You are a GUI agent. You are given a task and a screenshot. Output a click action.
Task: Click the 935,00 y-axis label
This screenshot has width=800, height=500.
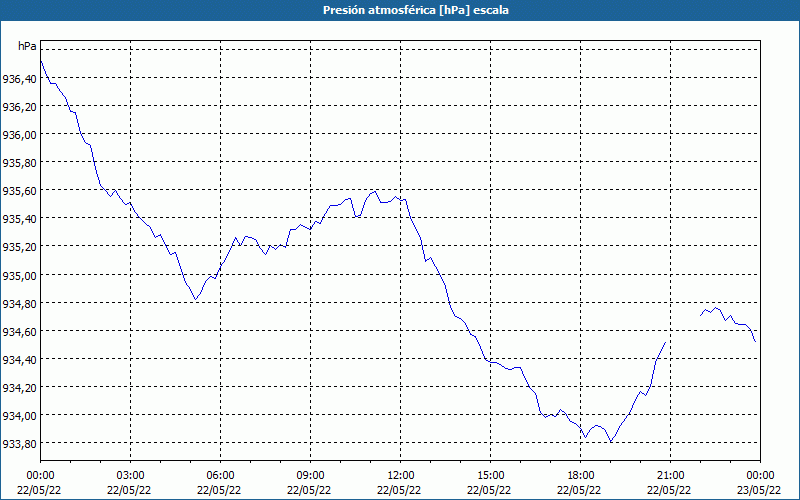[x=19, y=276]
